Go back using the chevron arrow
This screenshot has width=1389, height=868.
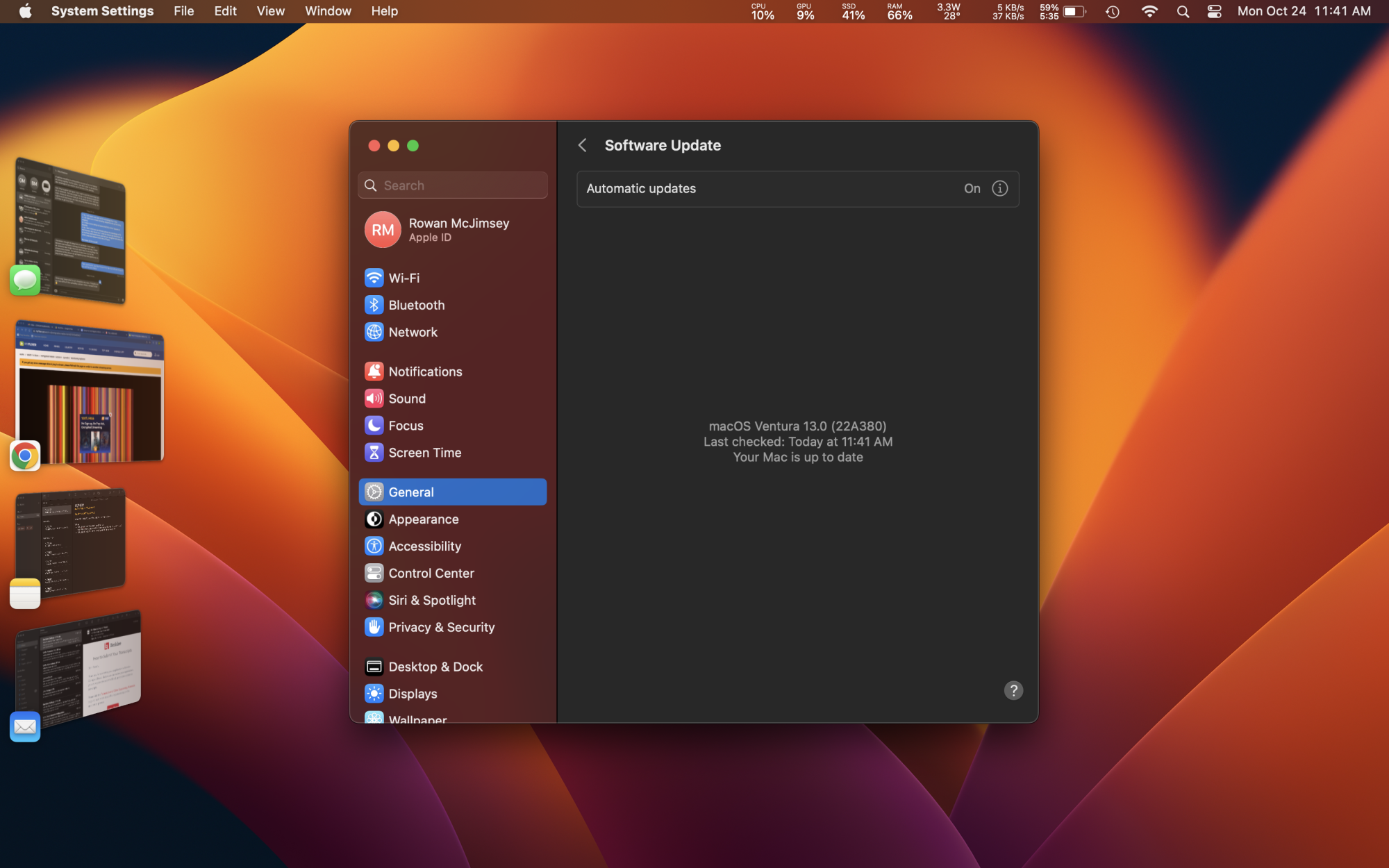(x=583, y=145)
